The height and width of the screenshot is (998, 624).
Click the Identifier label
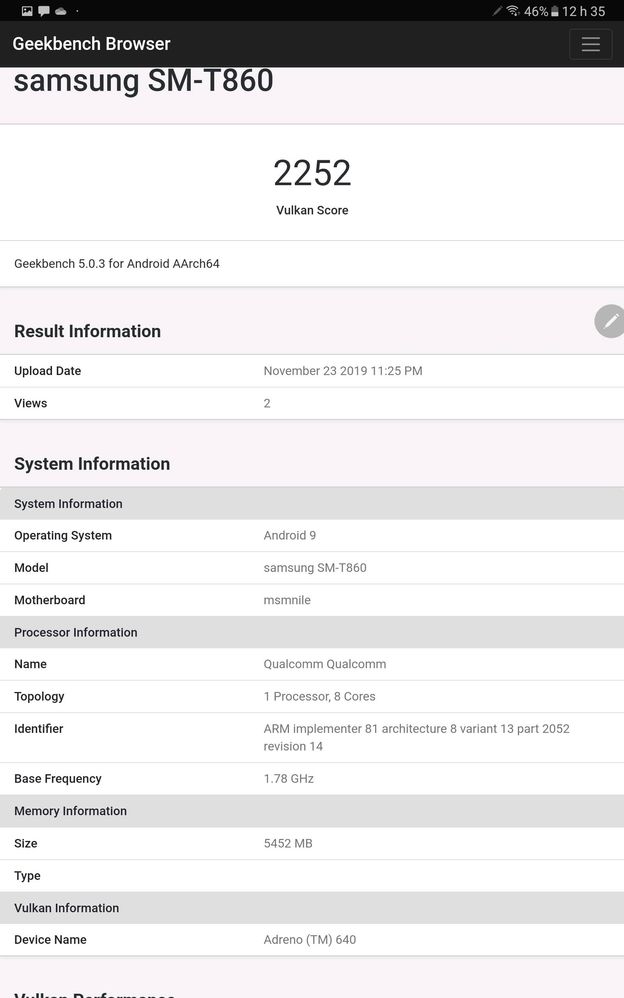point(39,729)
